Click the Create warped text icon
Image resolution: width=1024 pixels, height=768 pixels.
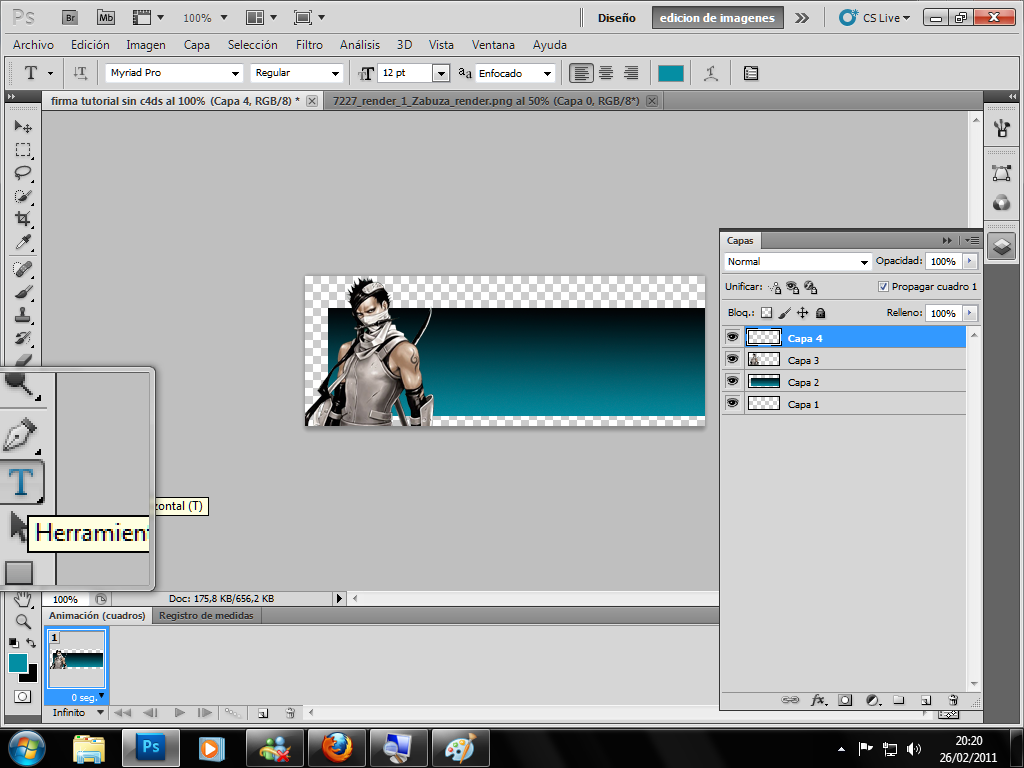tap(711, 73)
